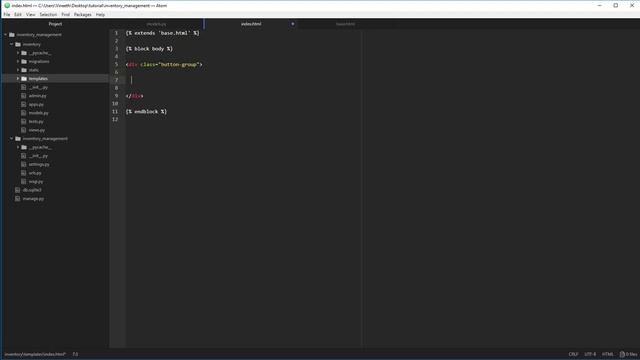Expand the __pycache__ arrow under inventory
640x360 pixels.
coord(18,53)
